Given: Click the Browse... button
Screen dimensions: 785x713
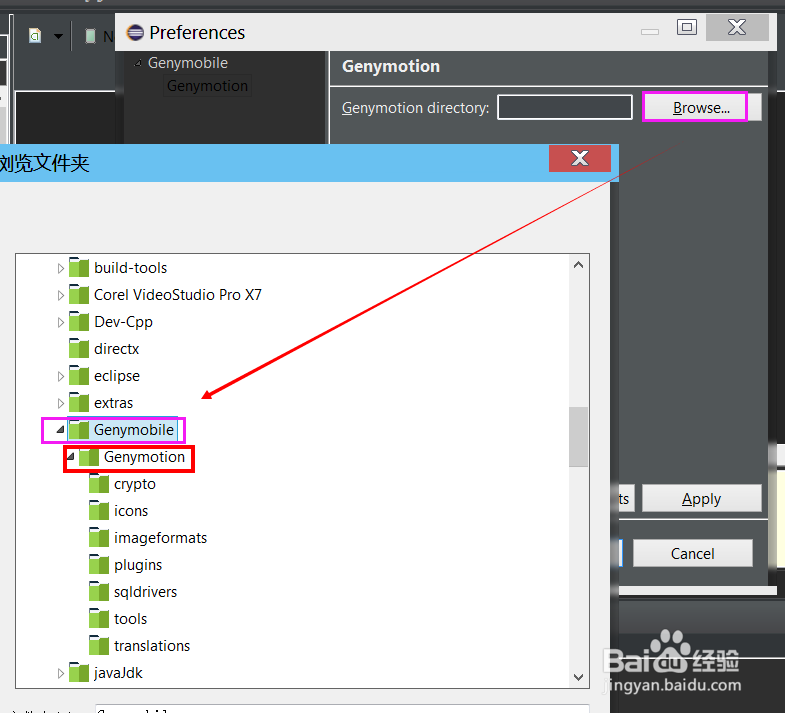Looking at the screenshot, I should coord(701,108).
